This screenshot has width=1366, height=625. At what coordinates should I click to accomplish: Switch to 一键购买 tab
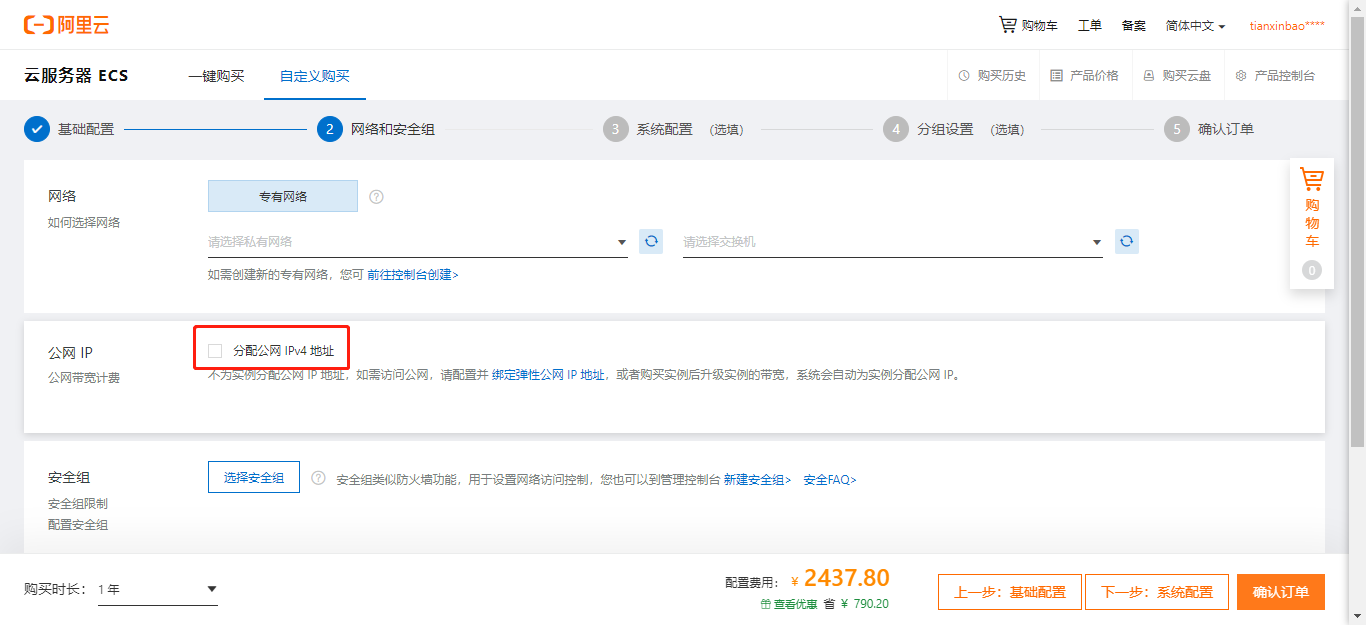216,75
